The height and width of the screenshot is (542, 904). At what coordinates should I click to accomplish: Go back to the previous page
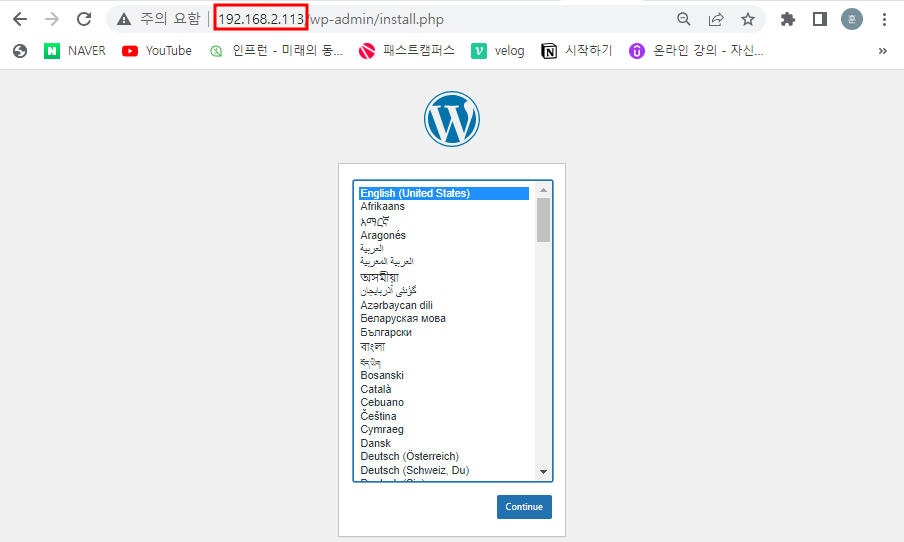(x=20, y=19)
